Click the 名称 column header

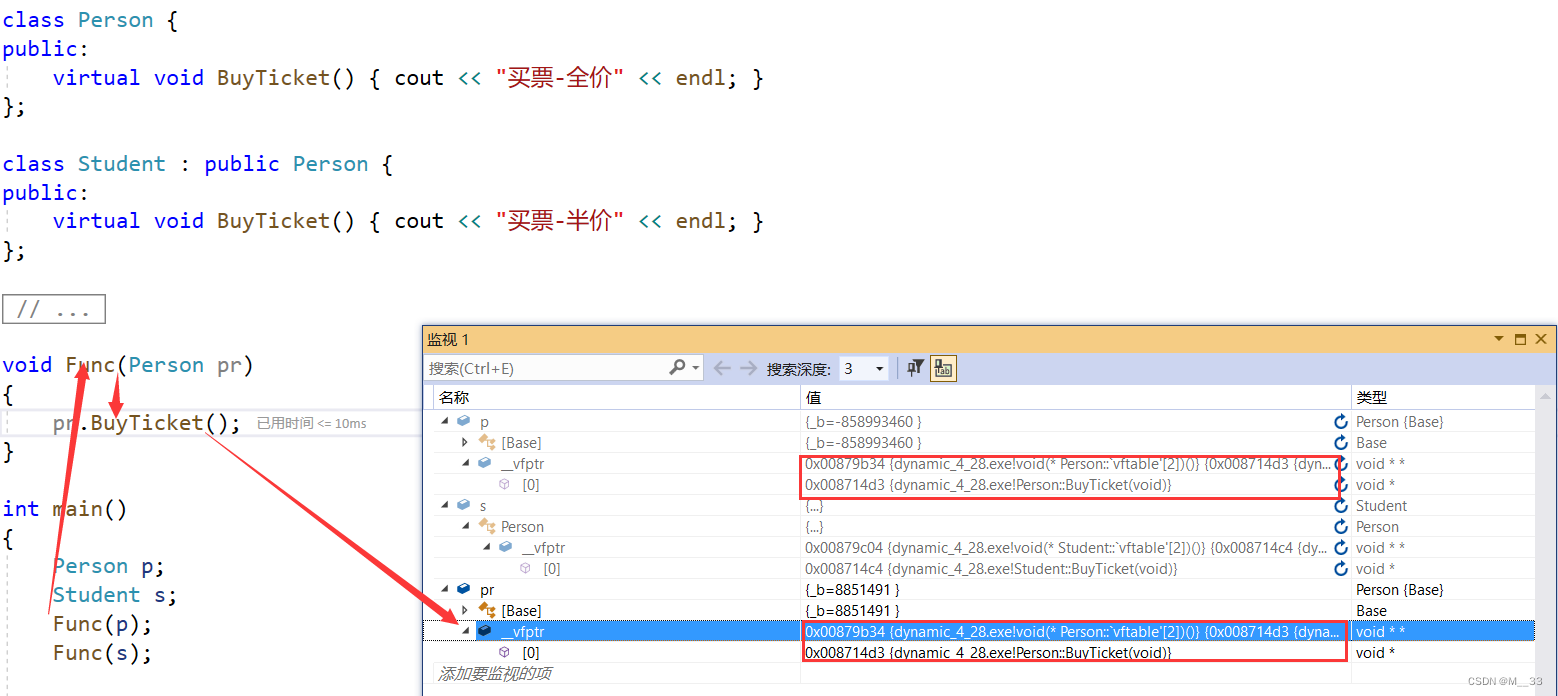click(453, 398)
